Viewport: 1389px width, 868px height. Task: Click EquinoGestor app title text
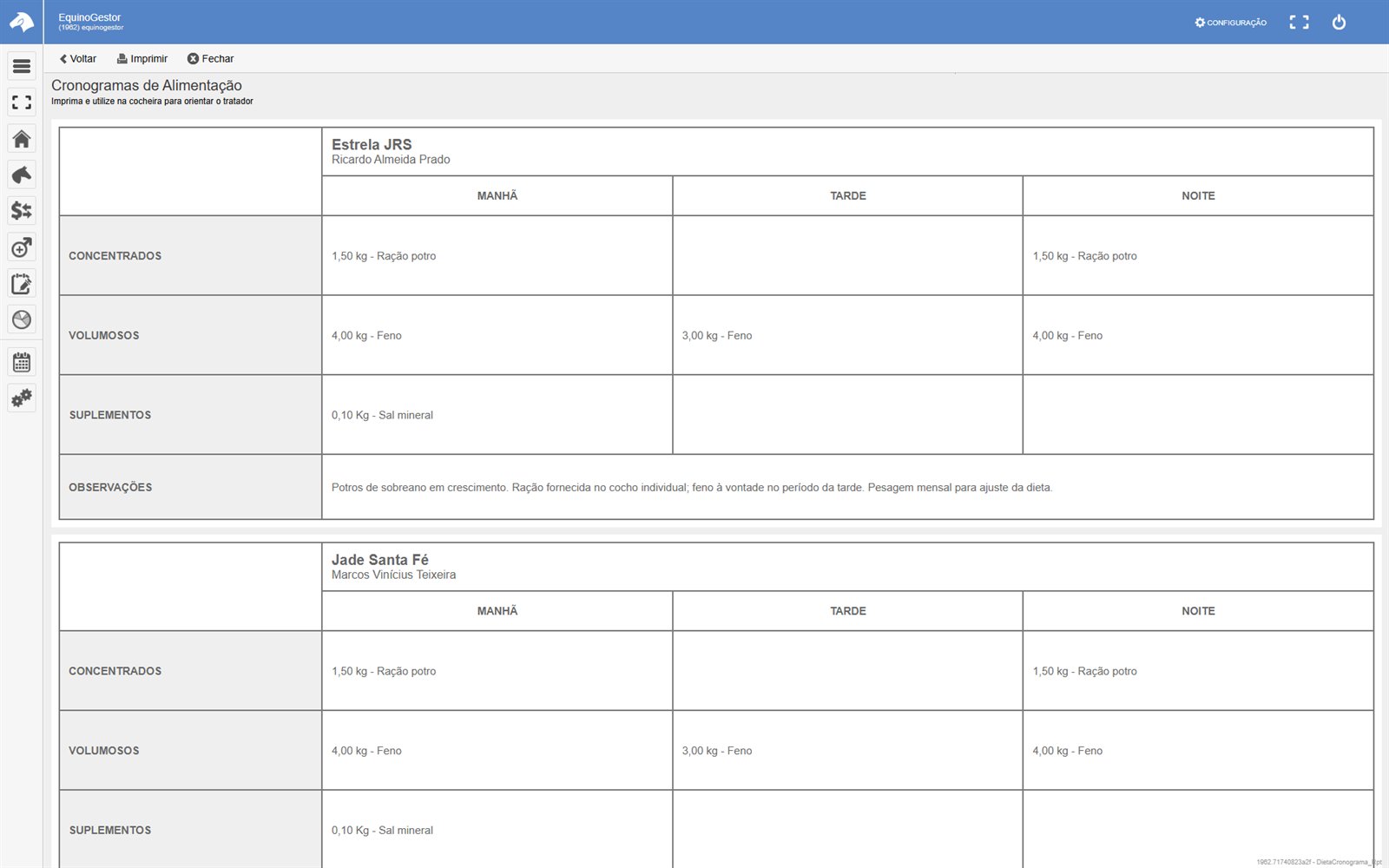pos(89,17)
